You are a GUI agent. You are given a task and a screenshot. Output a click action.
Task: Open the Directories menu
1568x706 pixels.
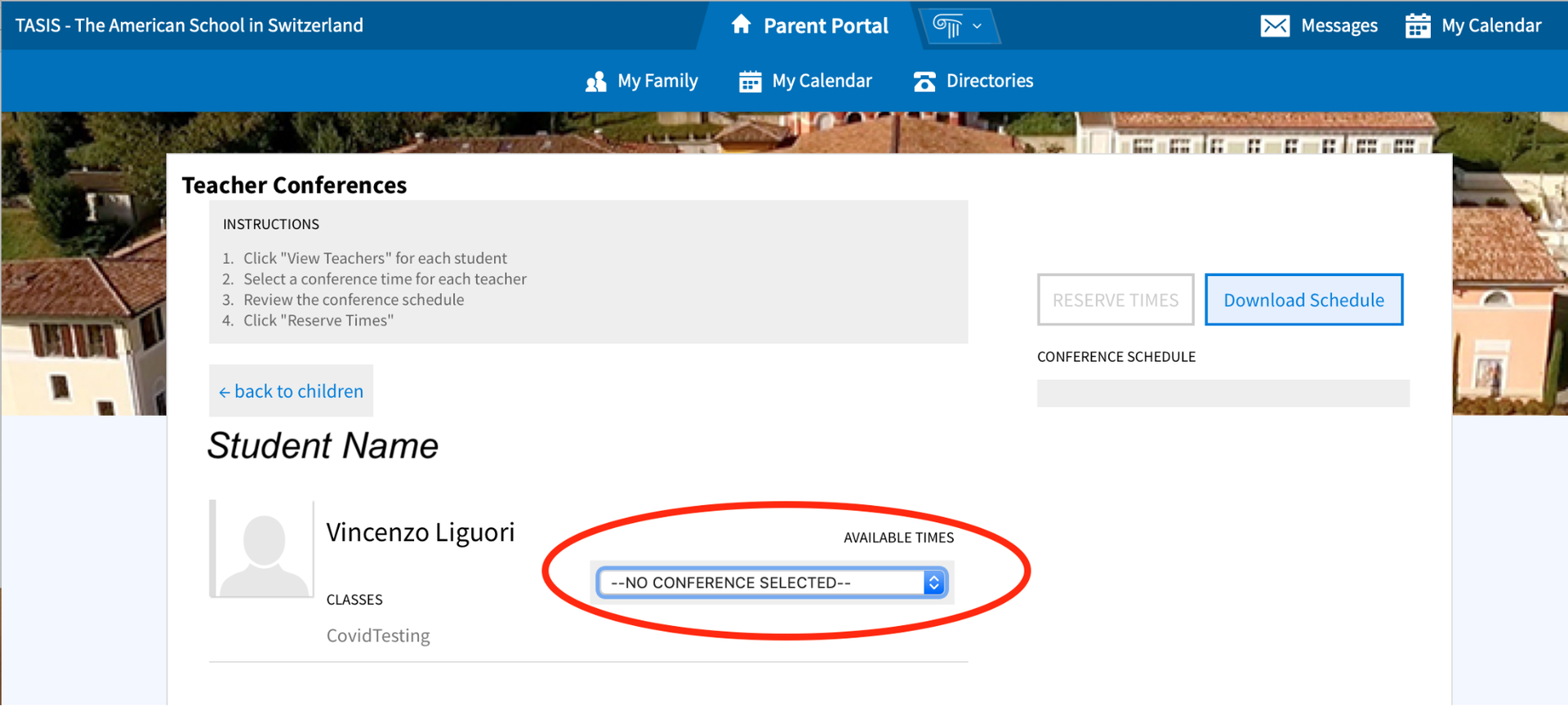point(990,81)
